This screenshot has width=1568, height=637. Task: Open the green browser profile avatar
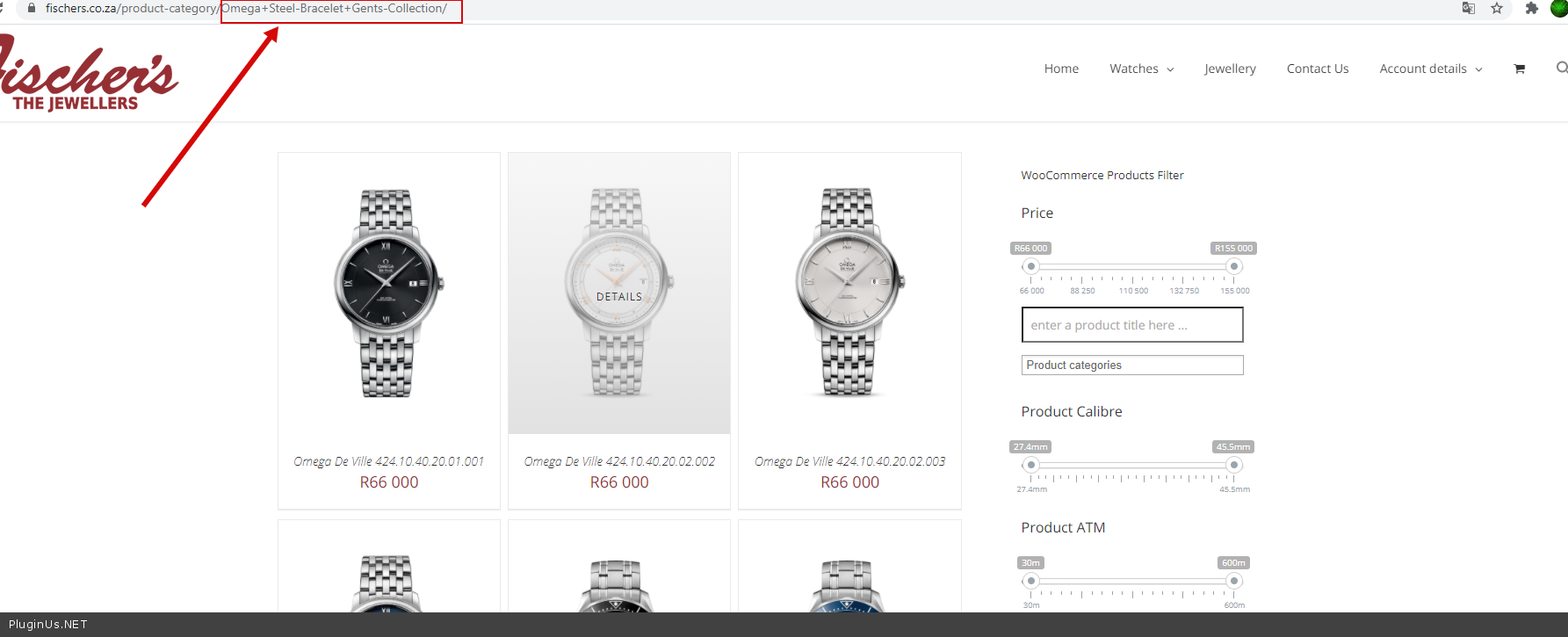(x=1559, y=9)
